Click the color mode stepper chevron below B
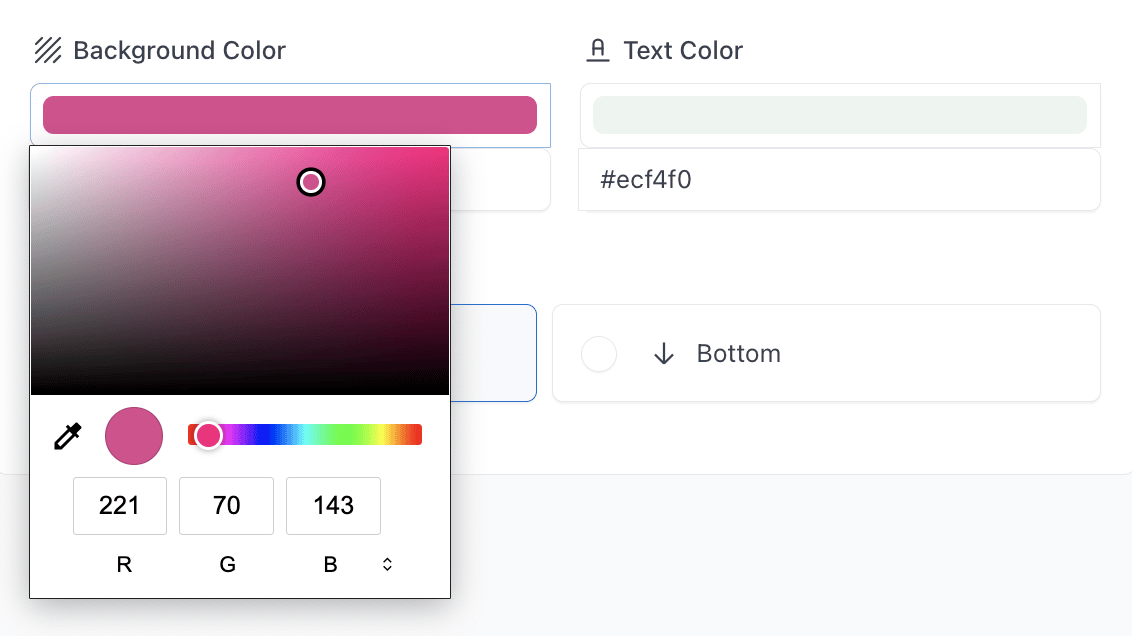The height and width of the screenshot is (636, 1132). tap(387, 563)
